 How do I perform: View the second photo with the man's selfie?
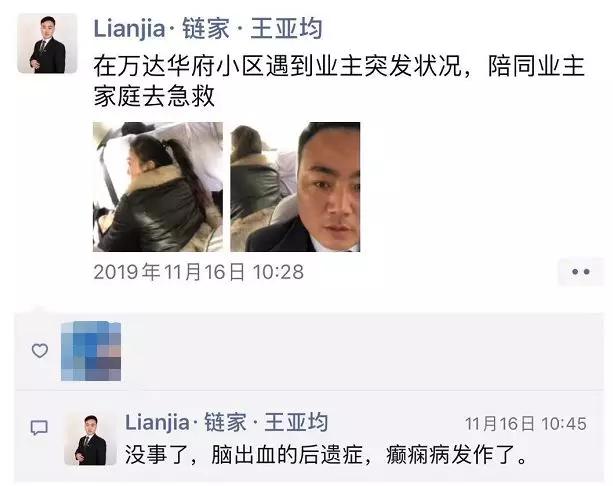(x=295, y=187)
